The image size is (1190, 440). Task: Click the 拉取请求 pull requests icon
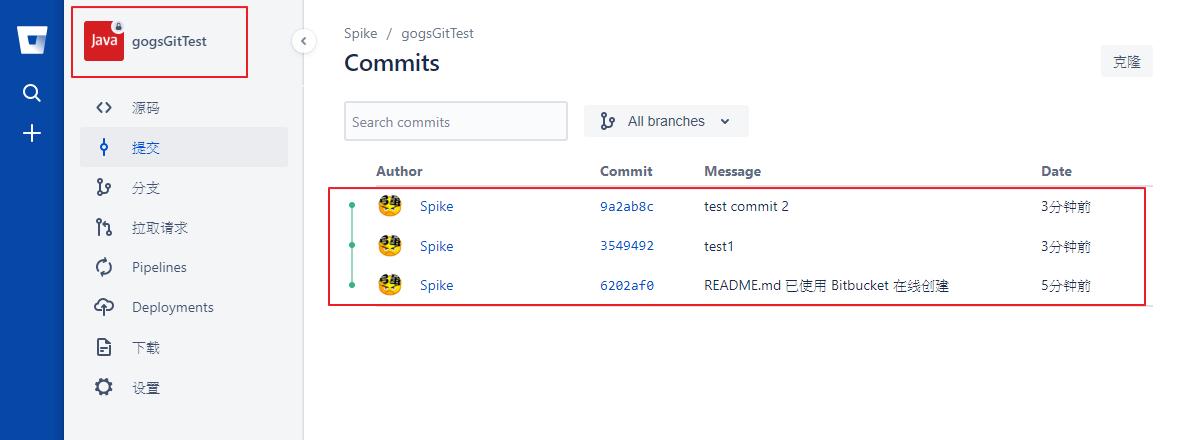coord(104,227)
